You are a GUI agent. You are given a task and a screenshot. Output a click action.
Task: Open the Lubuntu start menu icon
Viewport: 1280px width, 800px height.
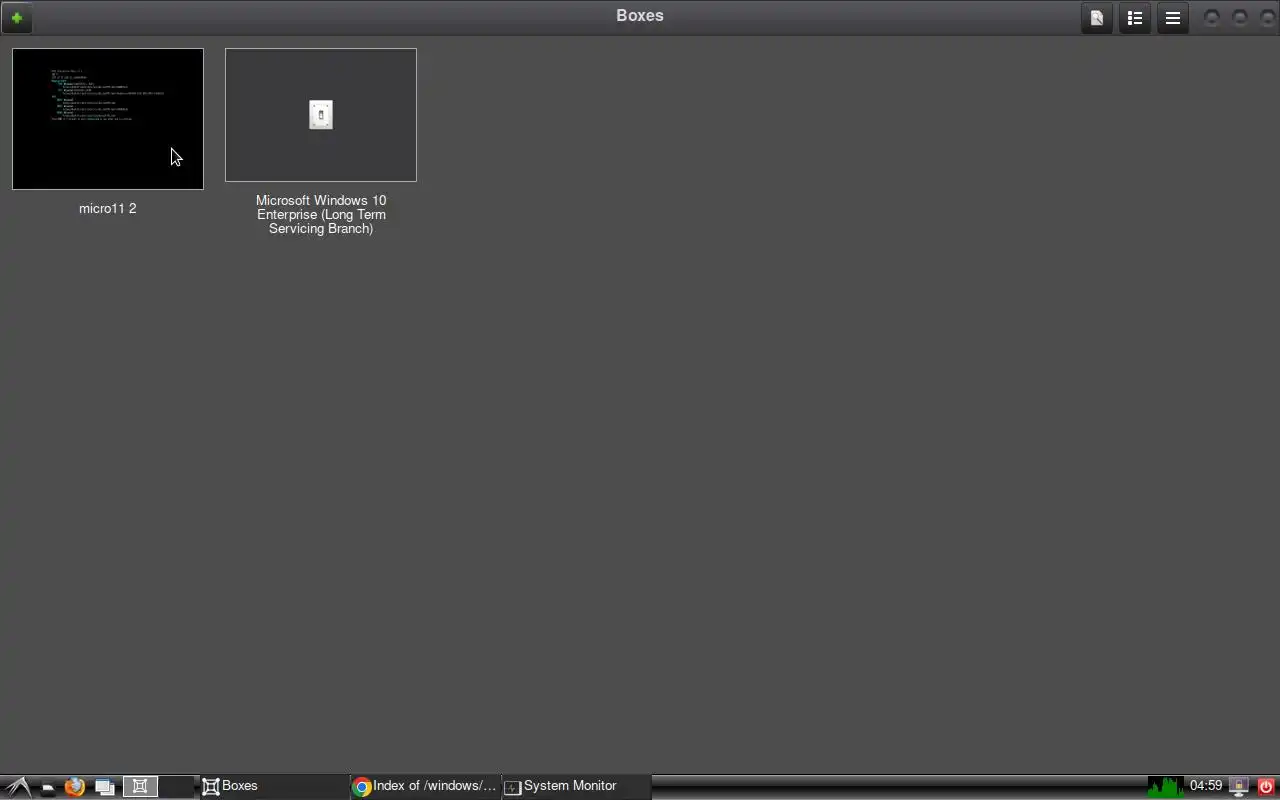click(x=17, y=786)
